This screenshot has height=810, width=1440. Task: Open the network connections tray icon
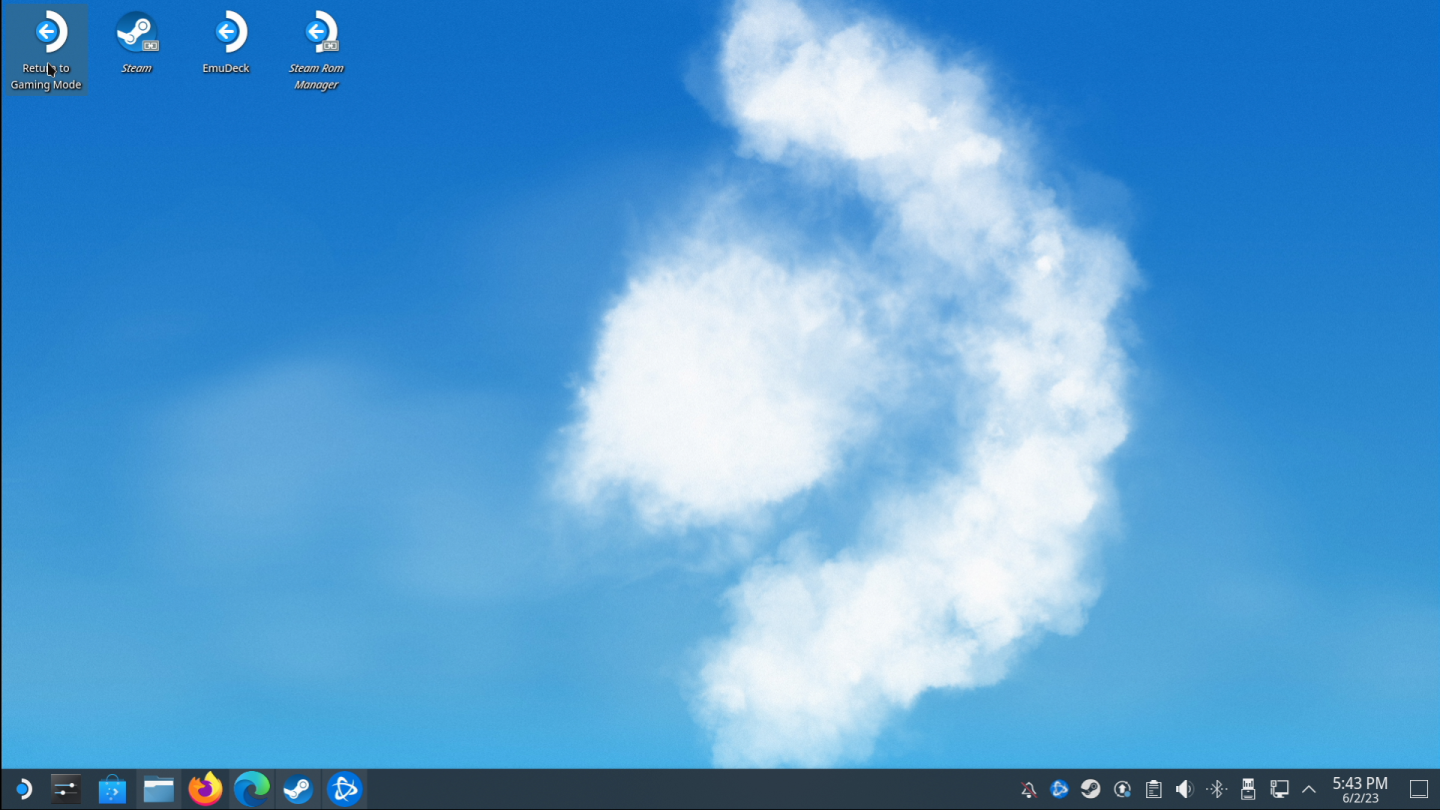click(x=1279, y=790)
